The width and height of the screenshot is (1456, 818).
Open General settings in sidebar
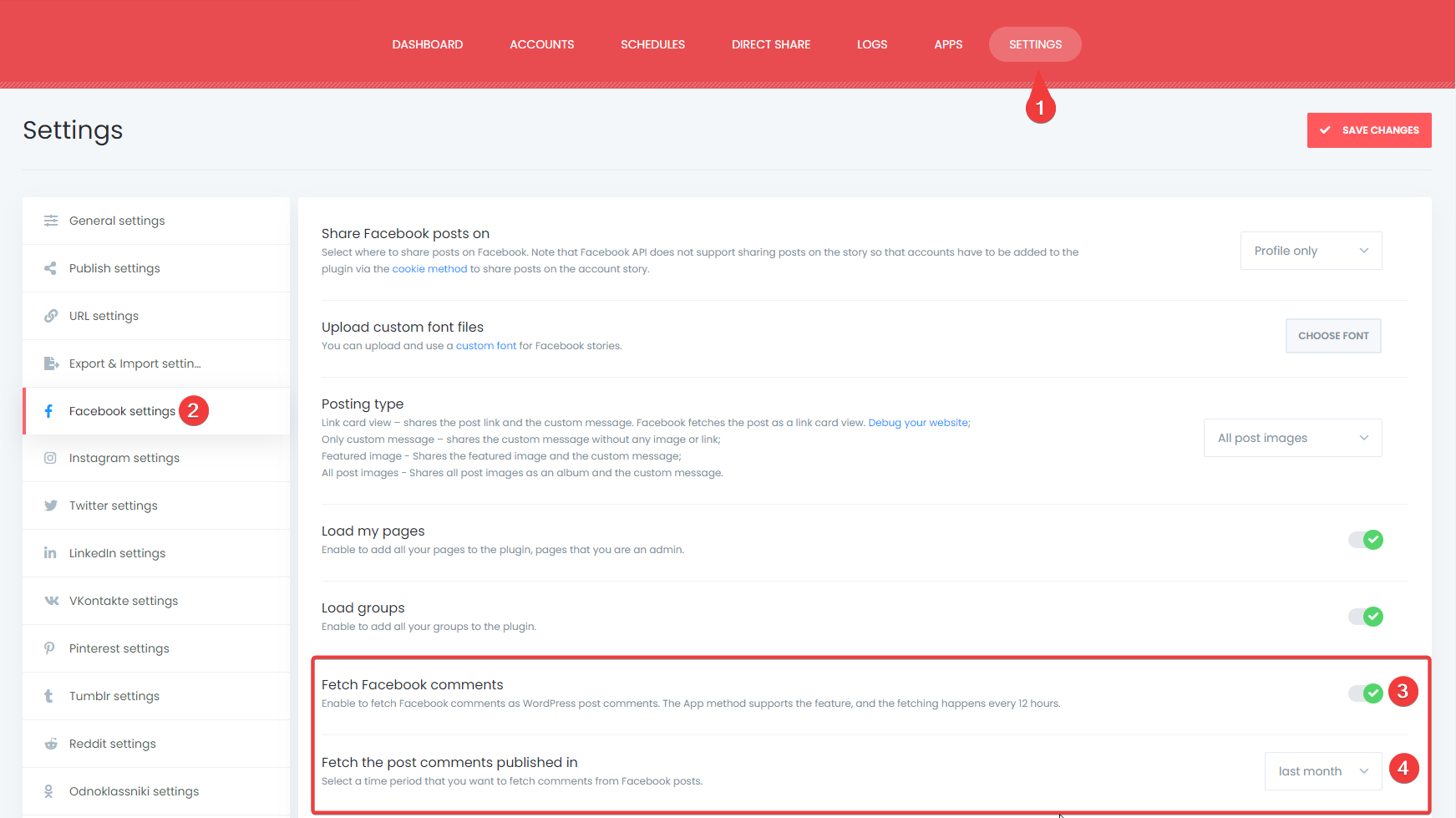[x=156, y=221]
